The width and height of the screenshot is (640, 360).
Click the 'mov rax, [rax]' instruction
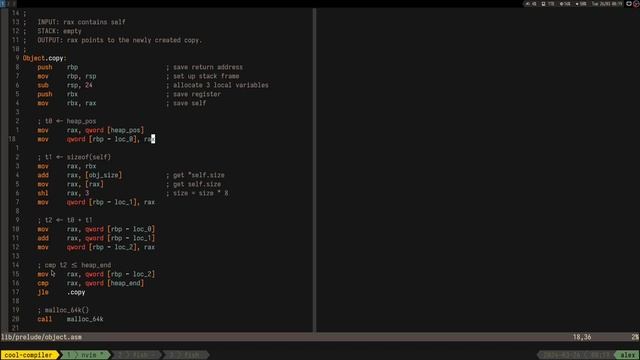click(x=70, y=184)
